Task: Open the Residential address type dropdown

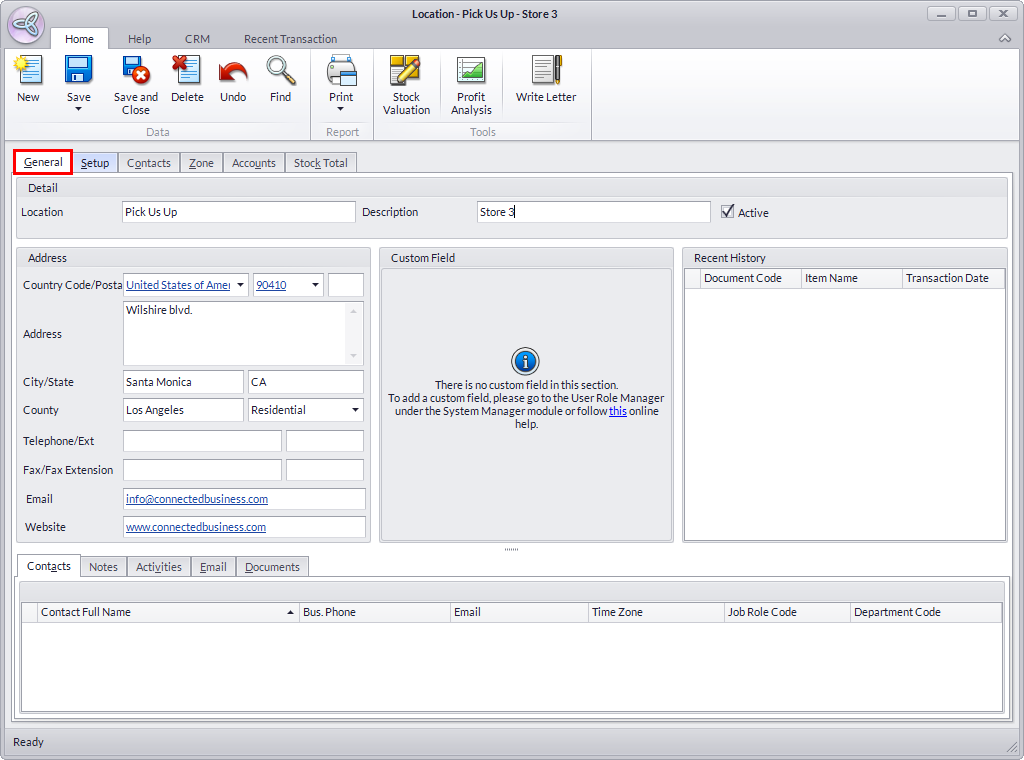Action: tap(356, 410)
